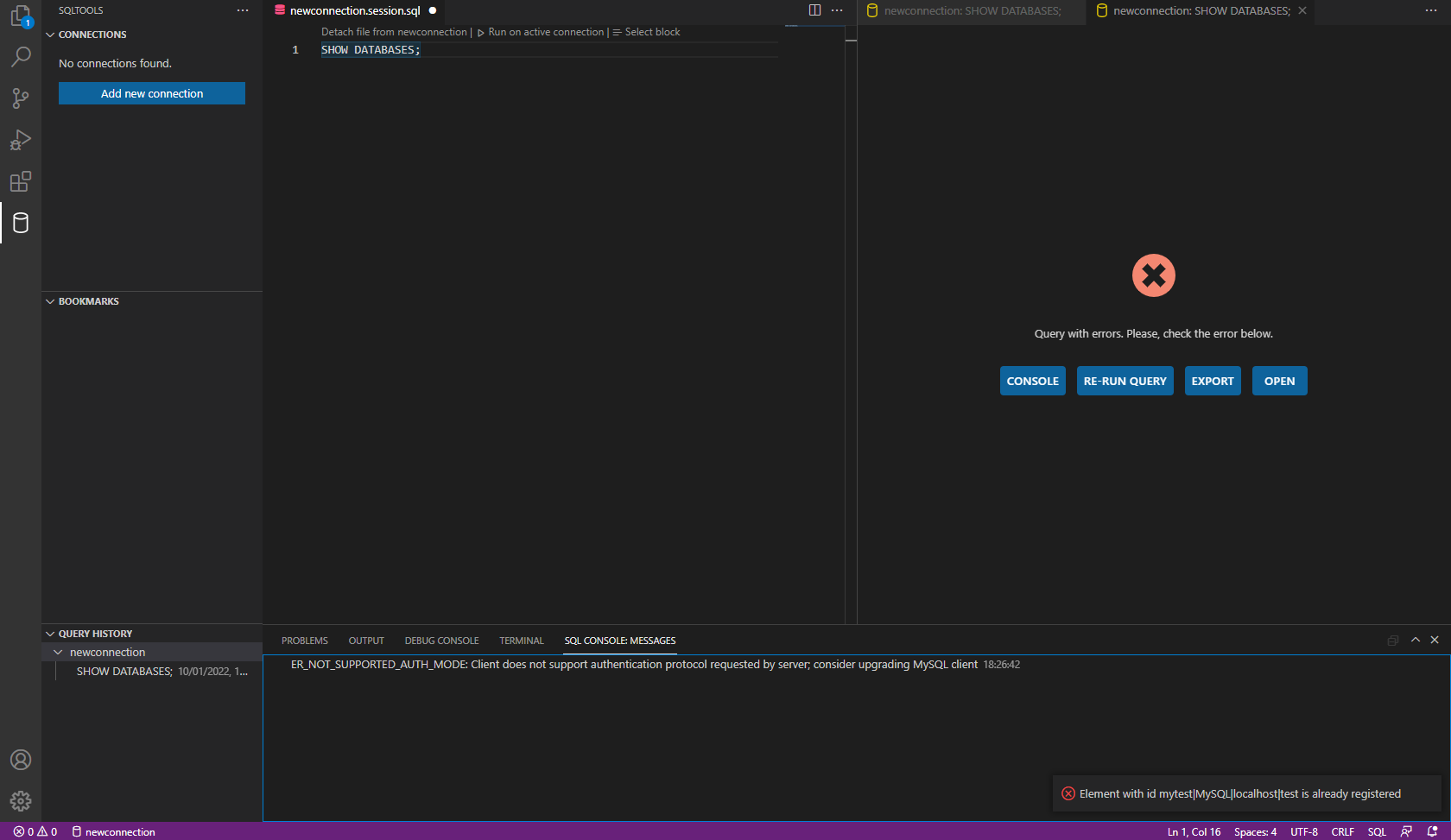Collapse the CONNECTIONS section

coord(50,35)
